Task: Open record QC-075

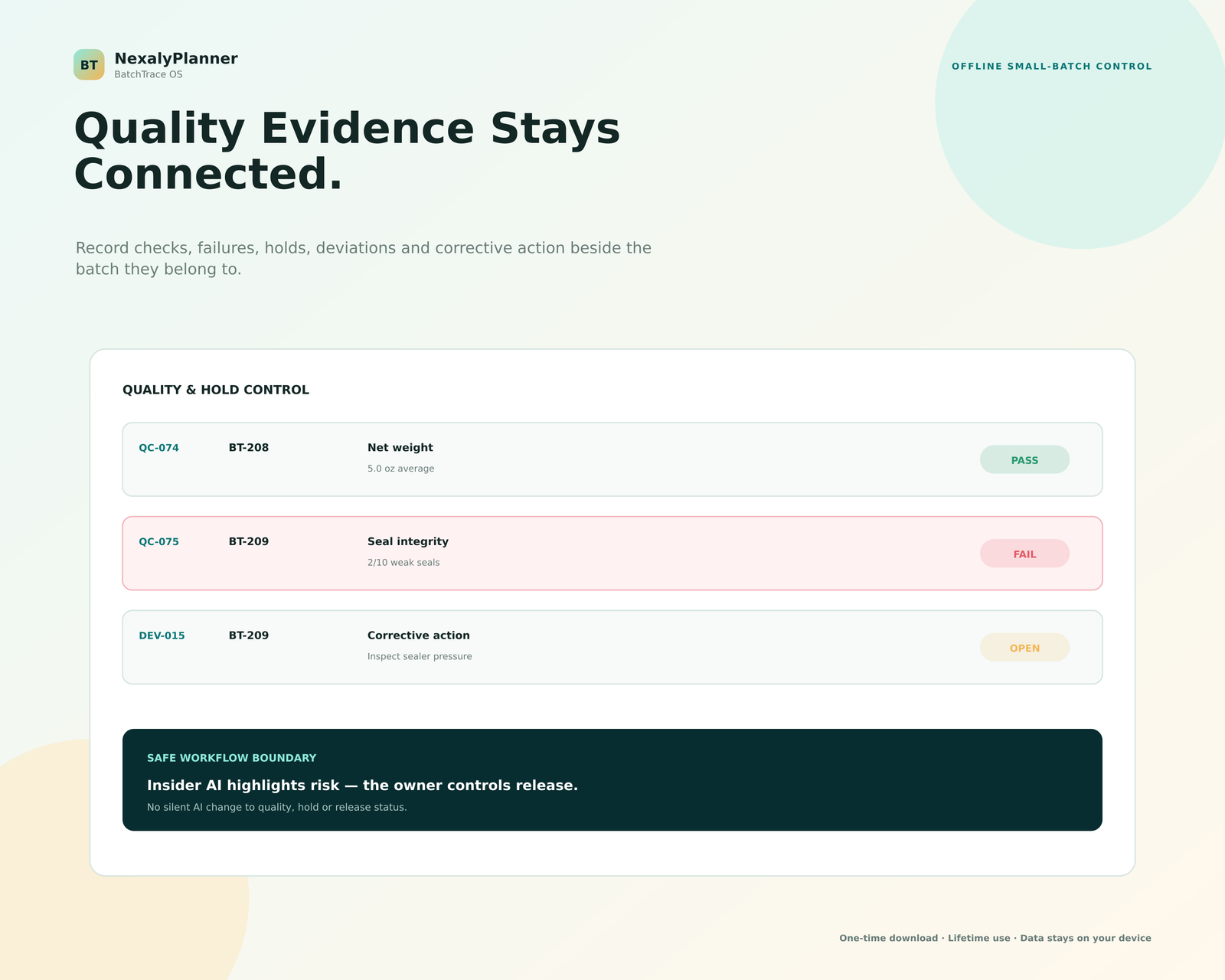Action: click(158, 542)
